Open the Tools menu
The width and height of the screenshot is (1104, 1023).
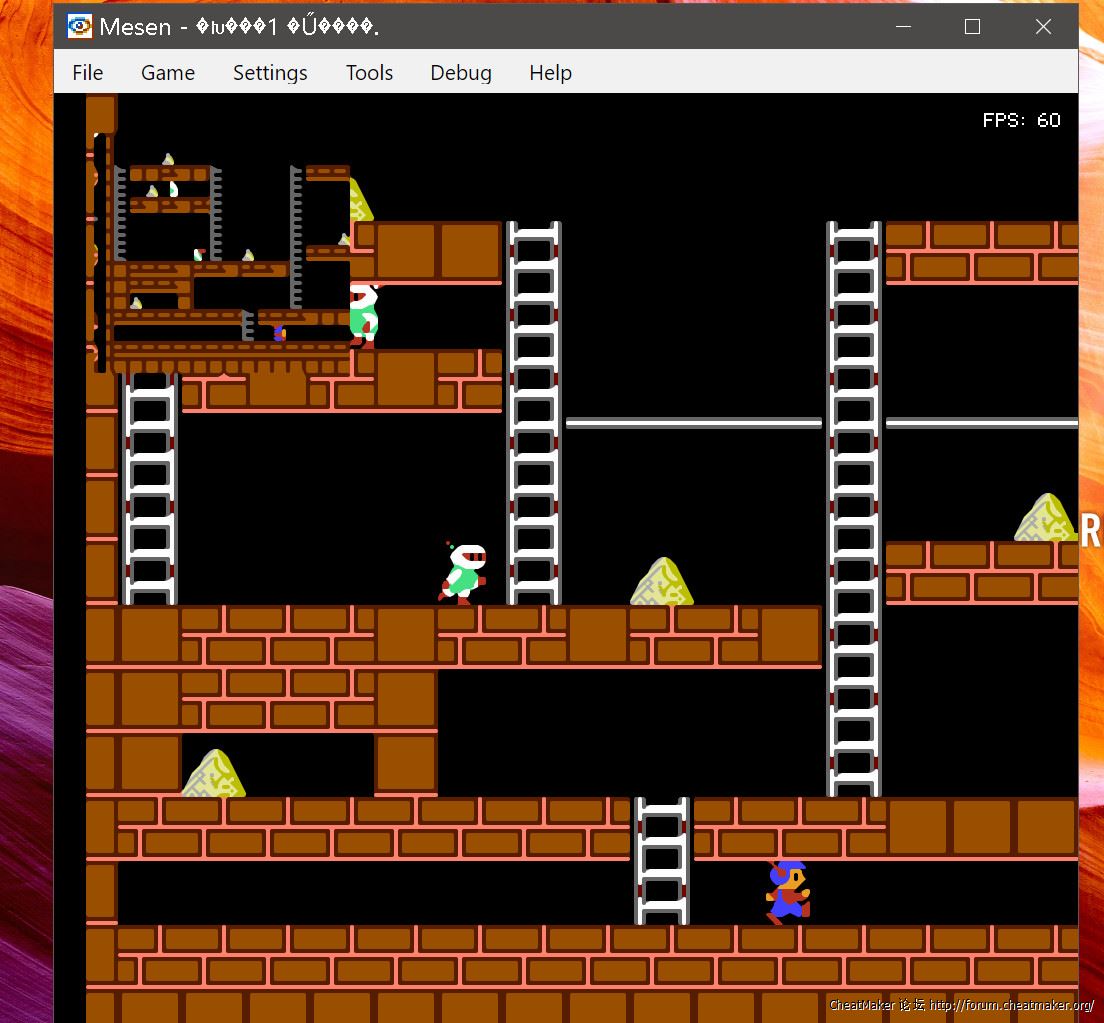pos(369,73)
